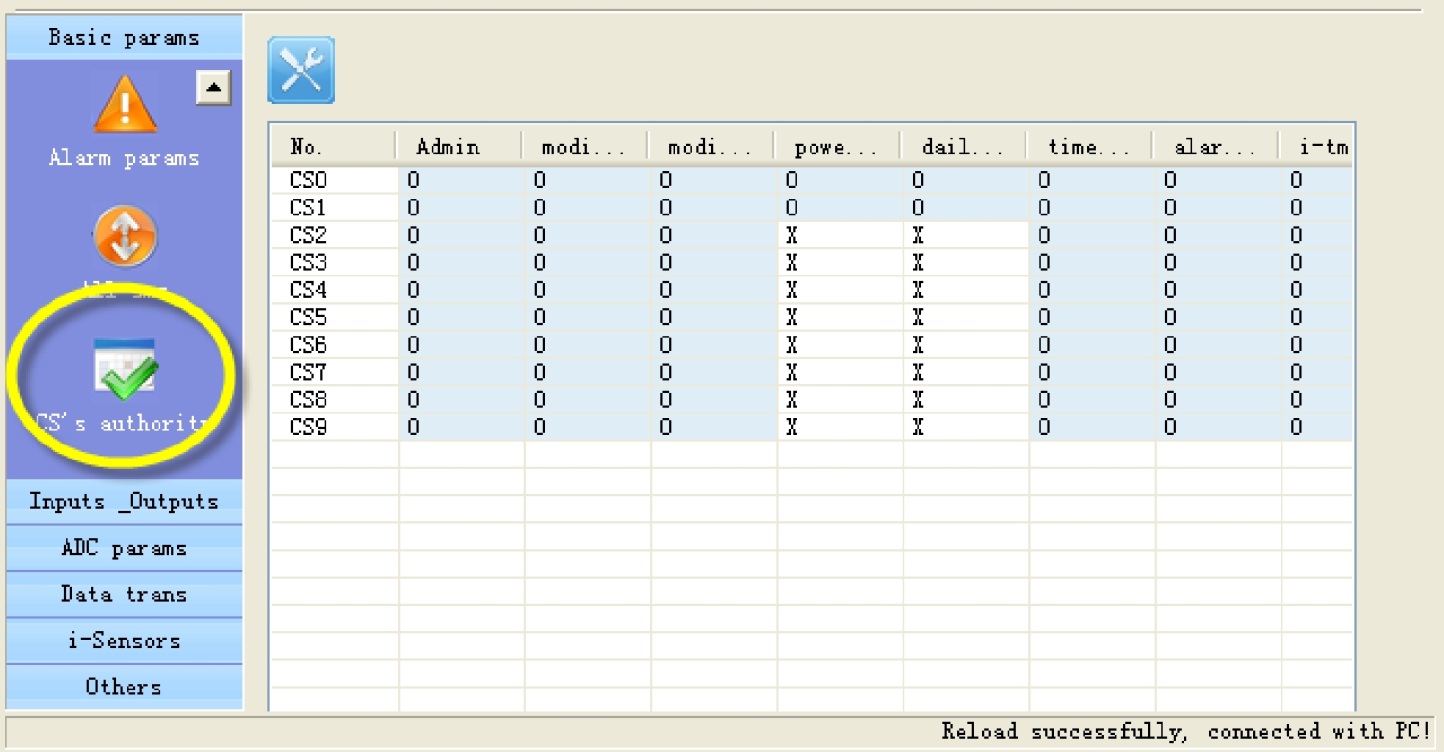This screenshot has width=1444, height=752.
Task: Click CS2 row X under dail... column
Action: tap(917, 236)
